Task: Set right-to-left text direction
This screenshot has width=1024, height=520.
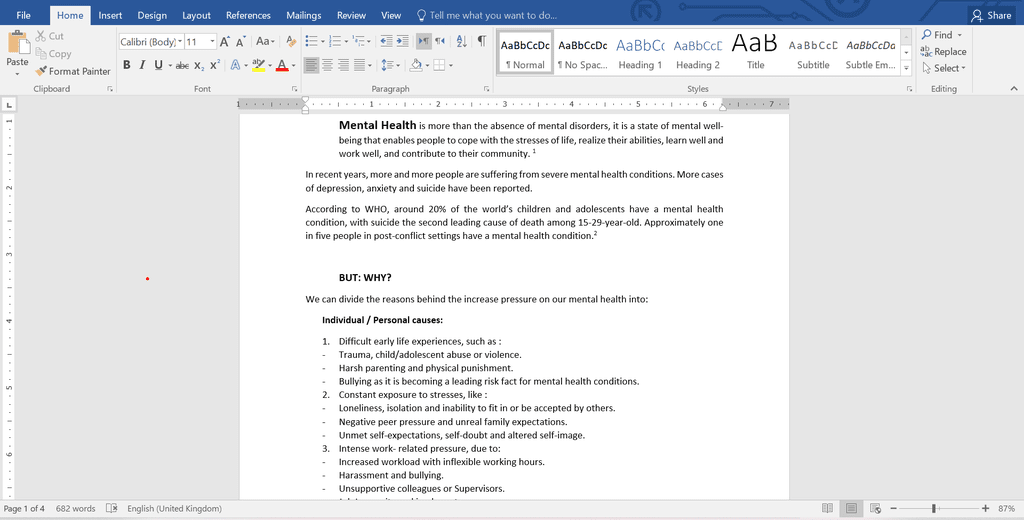Action: tap(440, 41)
